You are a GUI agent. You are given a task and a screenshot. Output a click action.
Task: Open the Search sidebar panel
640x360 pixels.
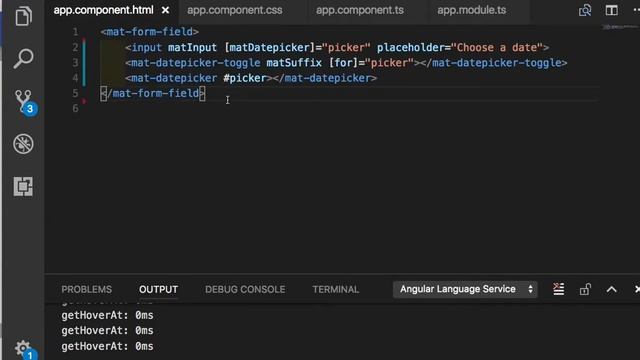tap(23, 58)
